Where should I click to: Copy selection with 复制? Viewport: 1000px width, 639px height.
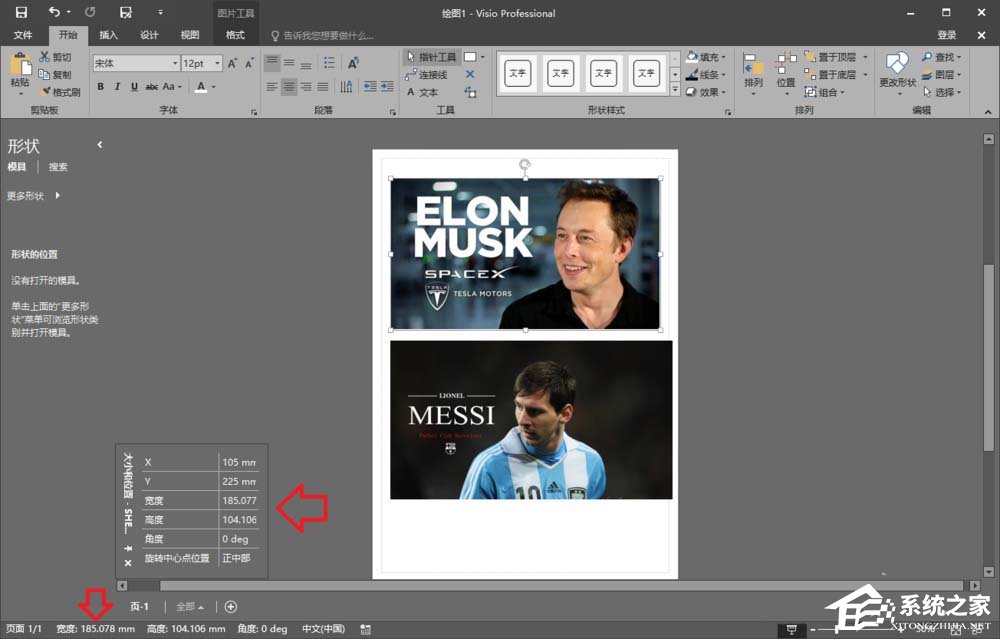click(x=55, y=75)
